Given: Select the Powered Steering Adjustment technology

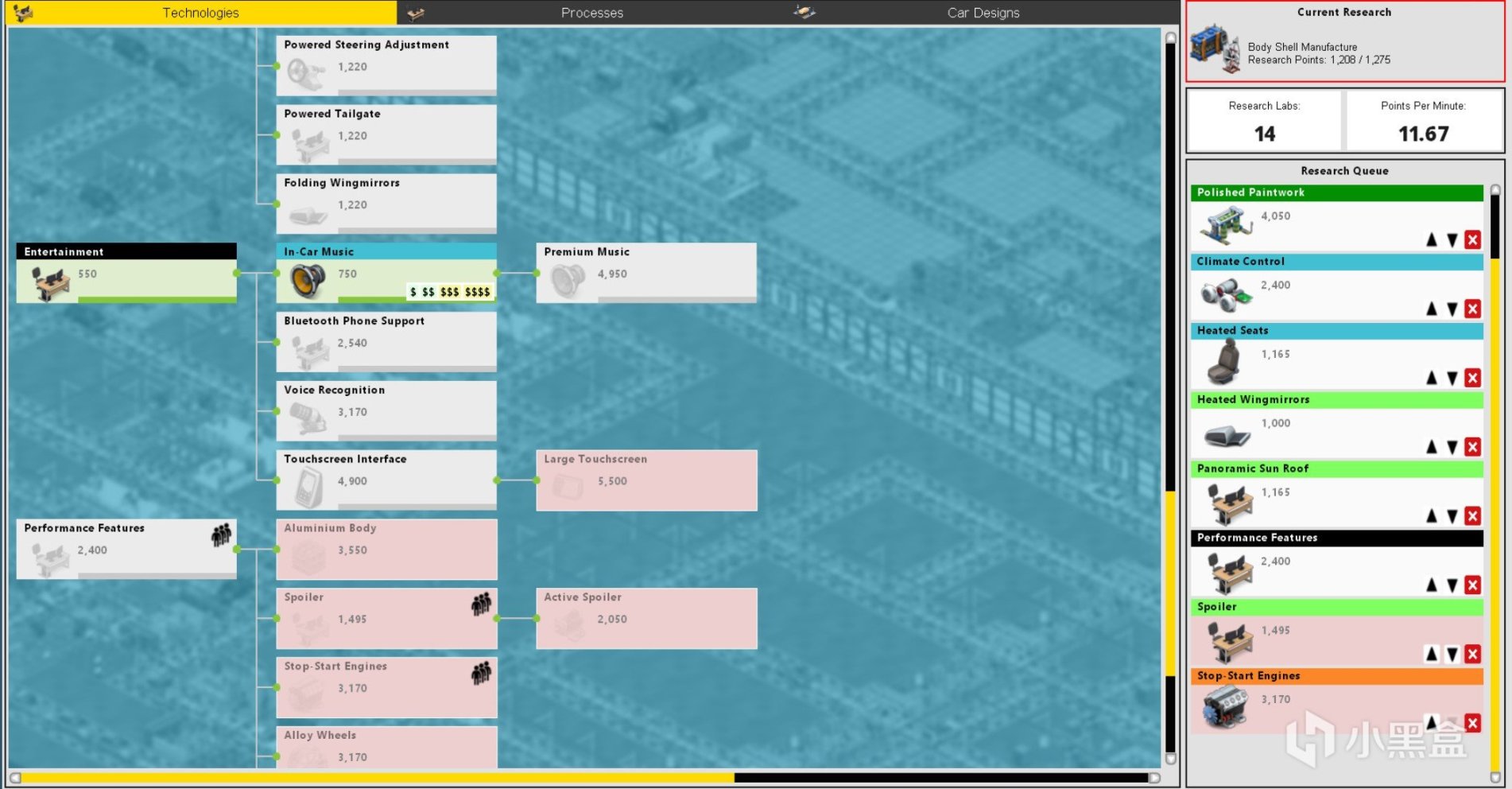Looking at the screenshot, I should pyautogui.click(x=386, y=65).
